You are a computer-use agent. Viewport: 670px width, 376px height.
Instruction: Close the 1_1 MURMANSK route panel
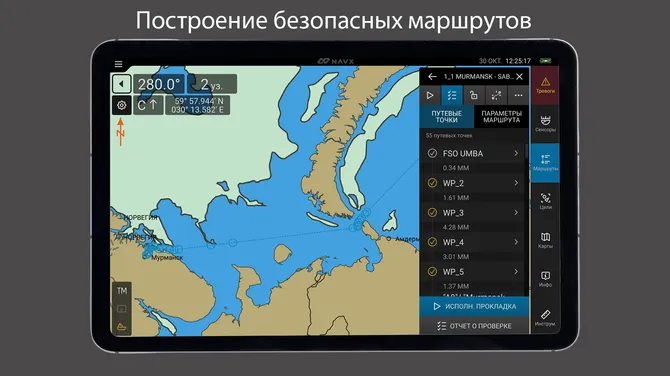(x=519, y=76)
